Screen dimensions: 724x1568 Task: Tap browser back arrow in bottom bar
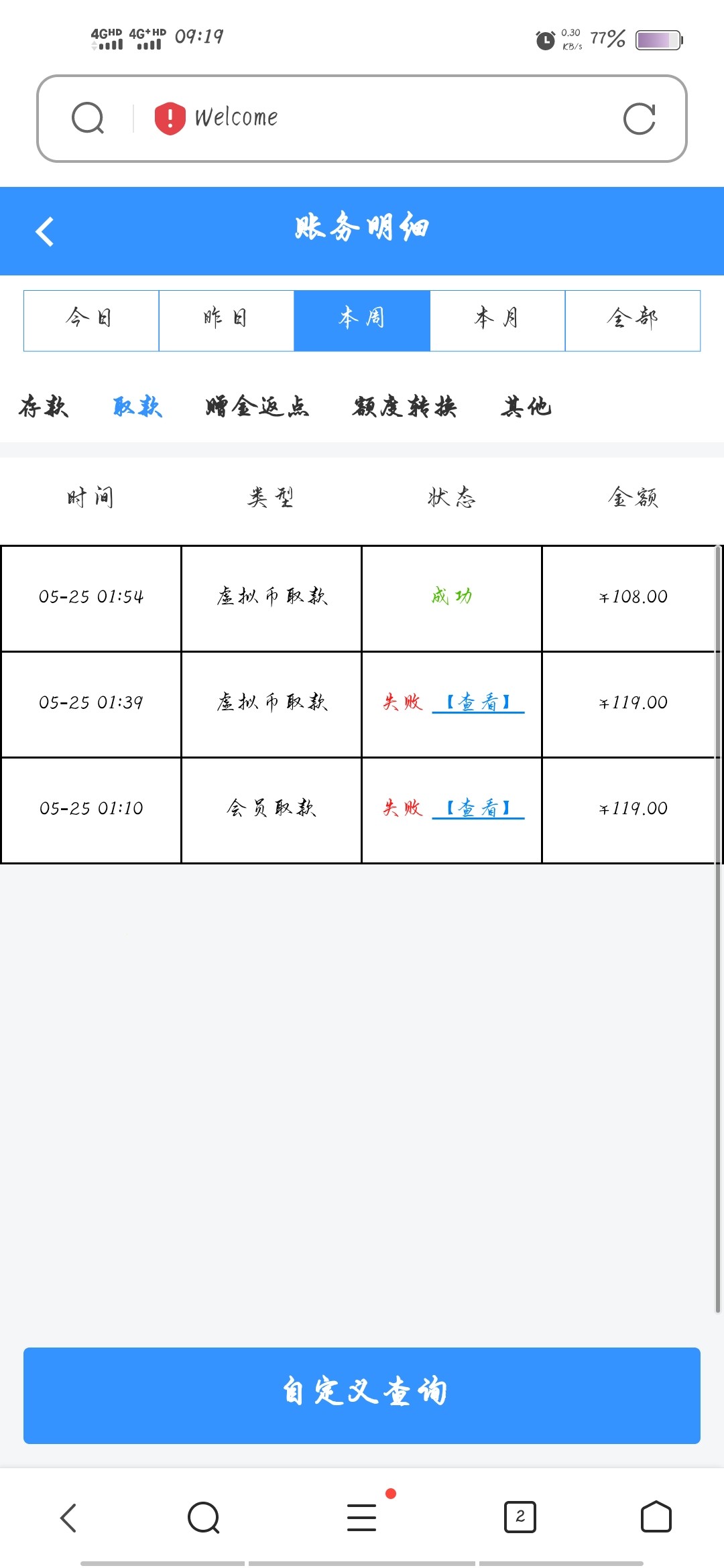pos(68,1518)
